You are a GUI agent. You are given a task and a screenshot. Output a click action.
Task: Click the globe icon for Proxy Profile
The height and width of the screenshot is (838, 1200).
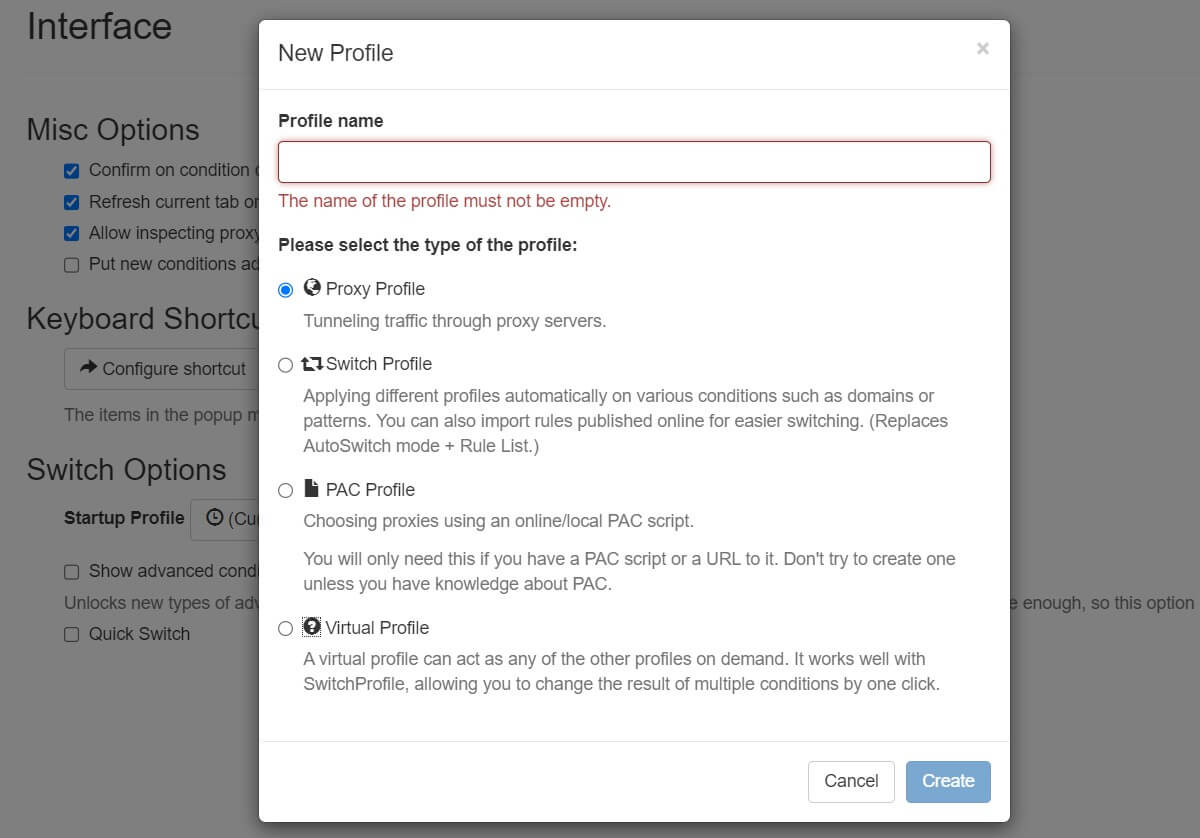pyautogui.click(x=312, y=288)
